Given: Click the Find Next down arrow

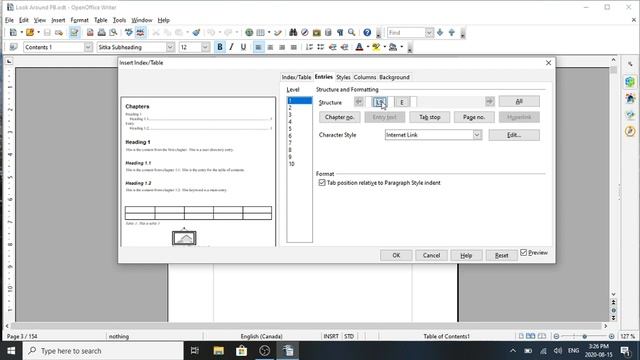Looking at the screenshot, I should [x=440, y=33].
